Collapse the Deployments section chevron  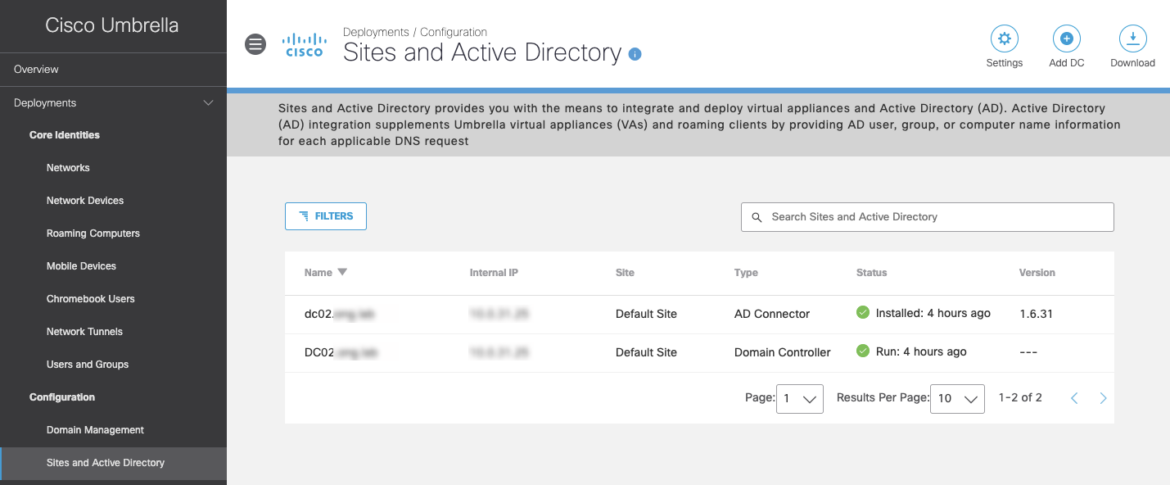(x=209, y=103)
